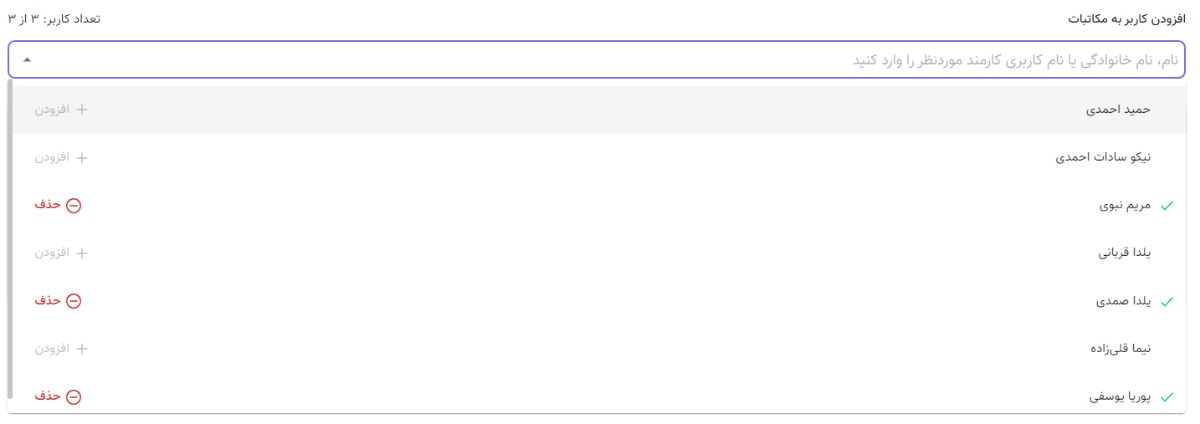Collapse the user list with the arrow
Image resolution: width=1200 pixels, height=424 pixels.
[x=27, y=60]
